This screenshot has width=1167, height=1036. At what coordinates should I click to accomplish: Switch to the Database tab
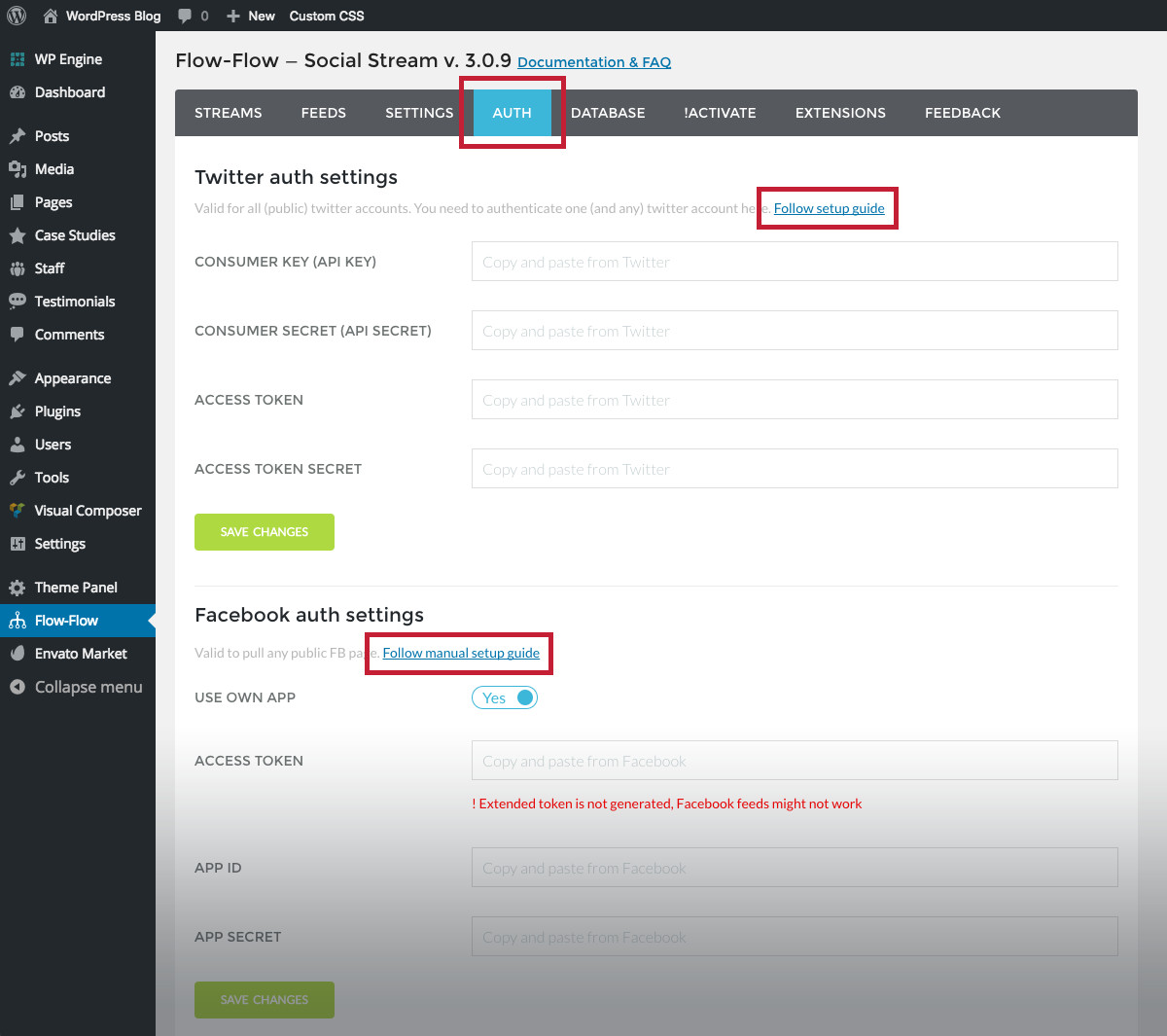click(608, 113)
